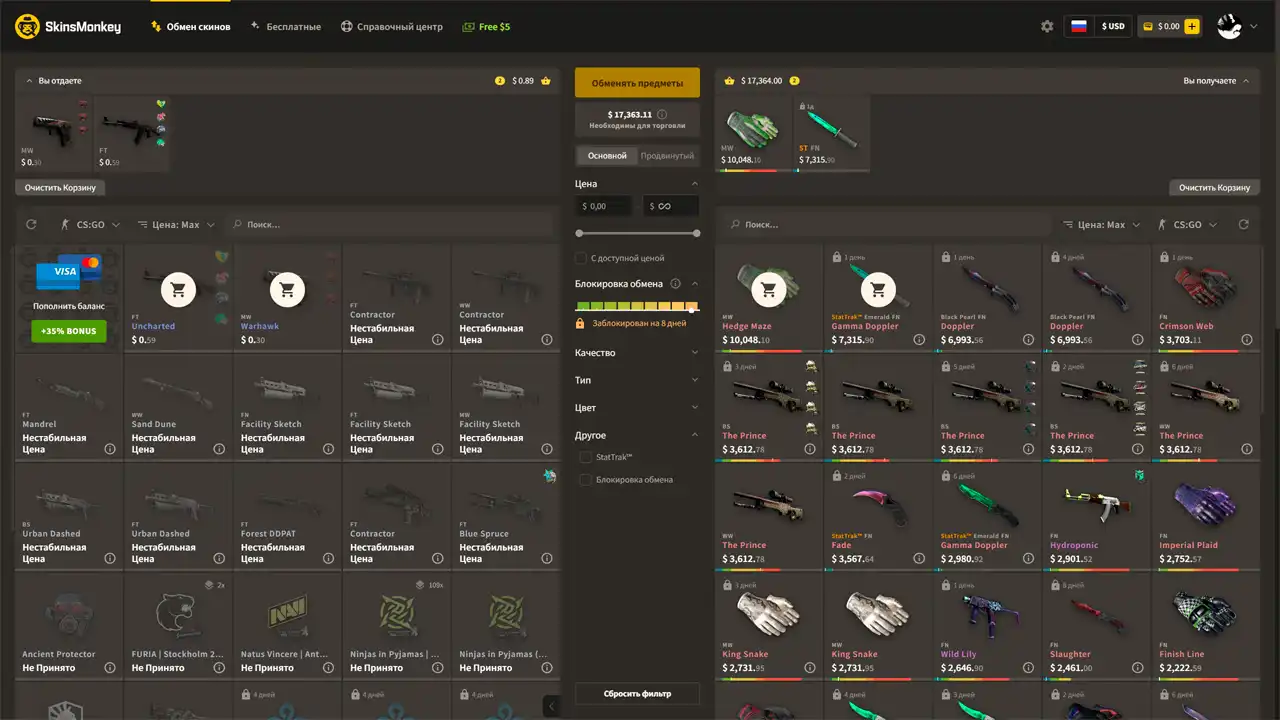Viewport: 1280px width, 720px height.
Task: Collapse the Другое filter section
Action: (x=695, y=435)
